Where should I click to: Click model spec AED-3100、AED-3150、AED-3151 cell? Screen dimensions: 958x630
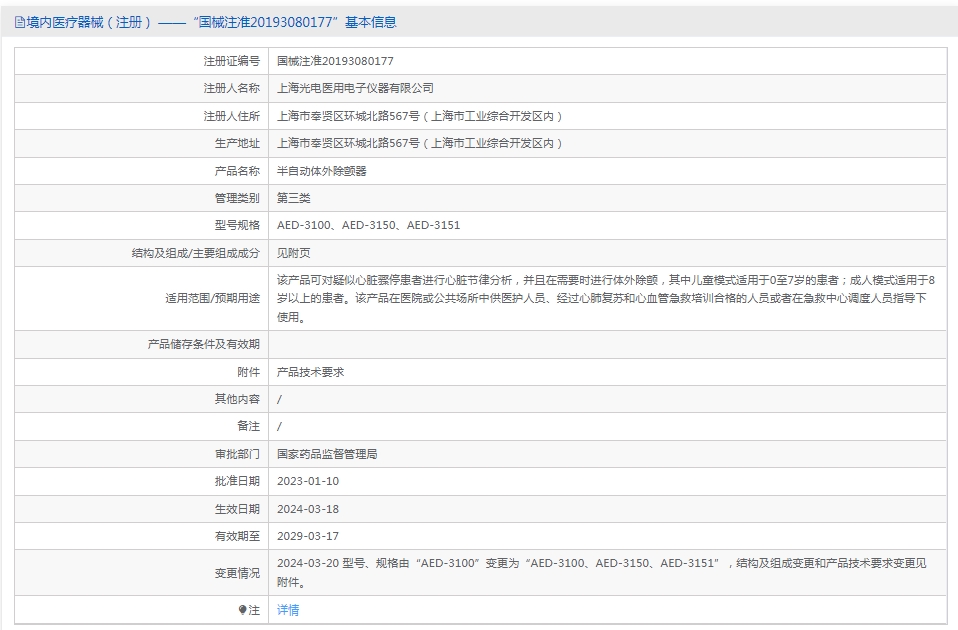tap(368, 225)
